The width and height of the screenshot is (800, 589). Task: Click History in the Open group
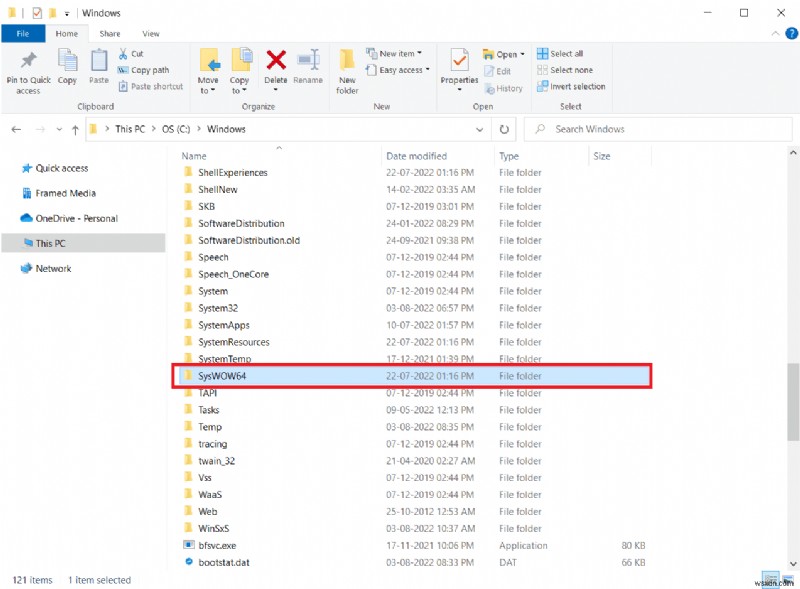click(x=504, y=88)
